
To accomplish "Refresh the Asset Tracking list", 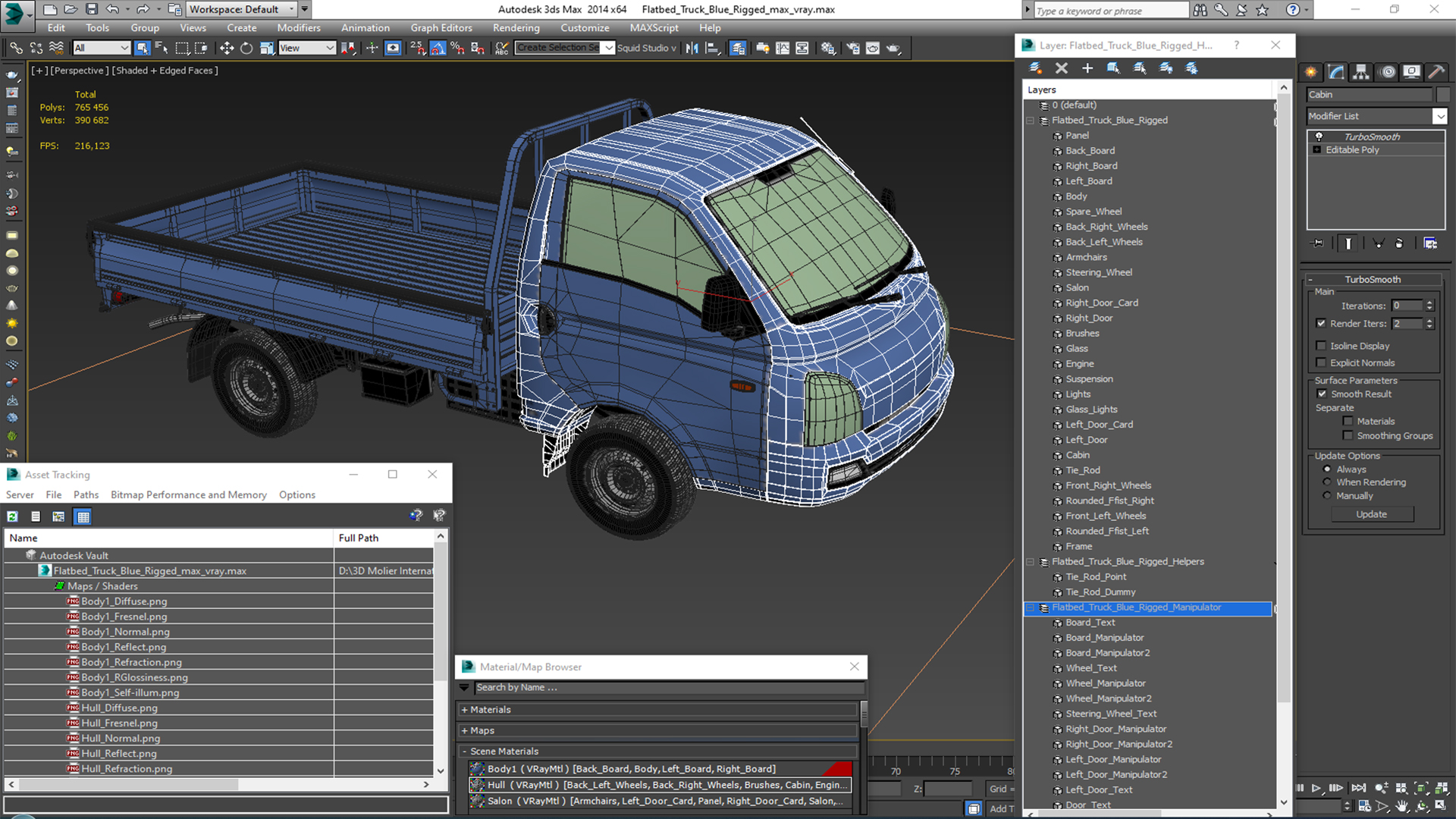I will coord(13,516).
